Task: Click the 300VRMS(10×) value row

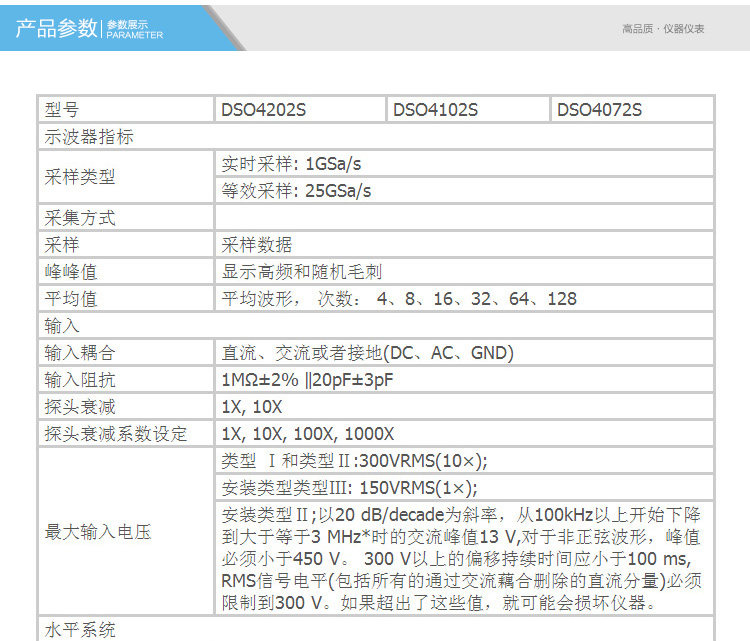Action: 464,461
